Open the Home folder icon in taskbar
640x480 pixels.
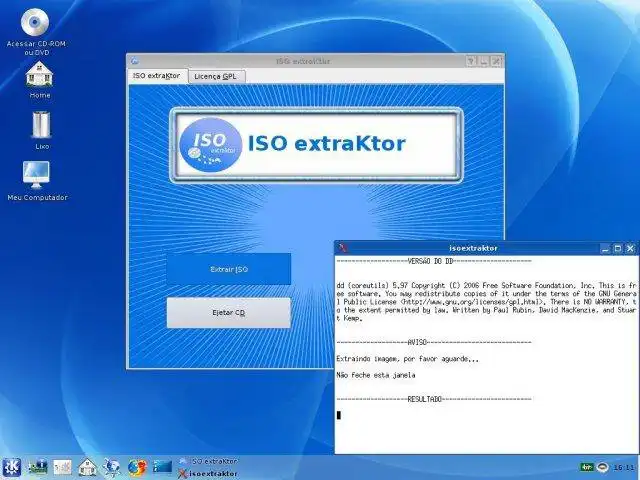[x=87, y=467]
